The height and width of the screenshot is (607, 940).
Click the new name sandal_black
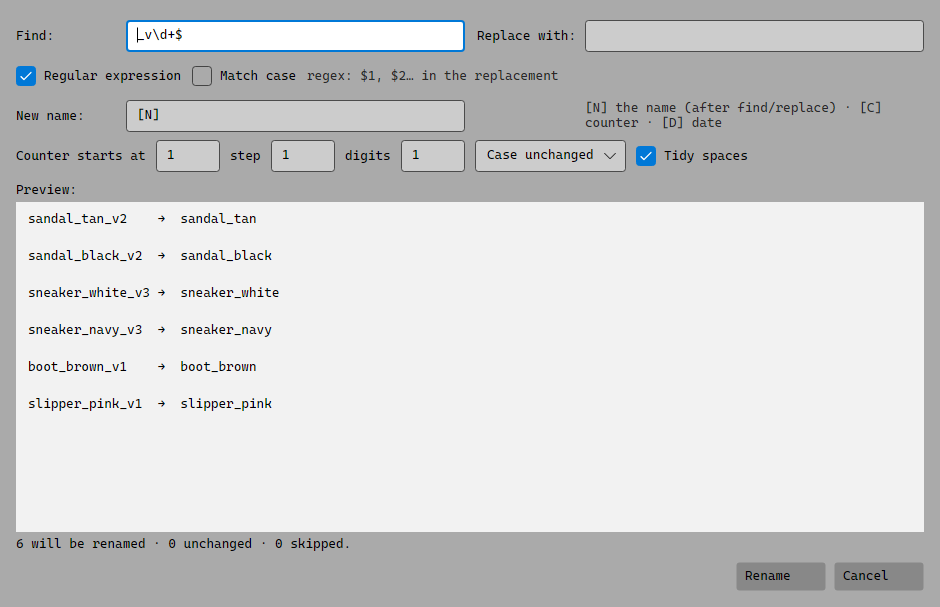[x=226, y=256]
